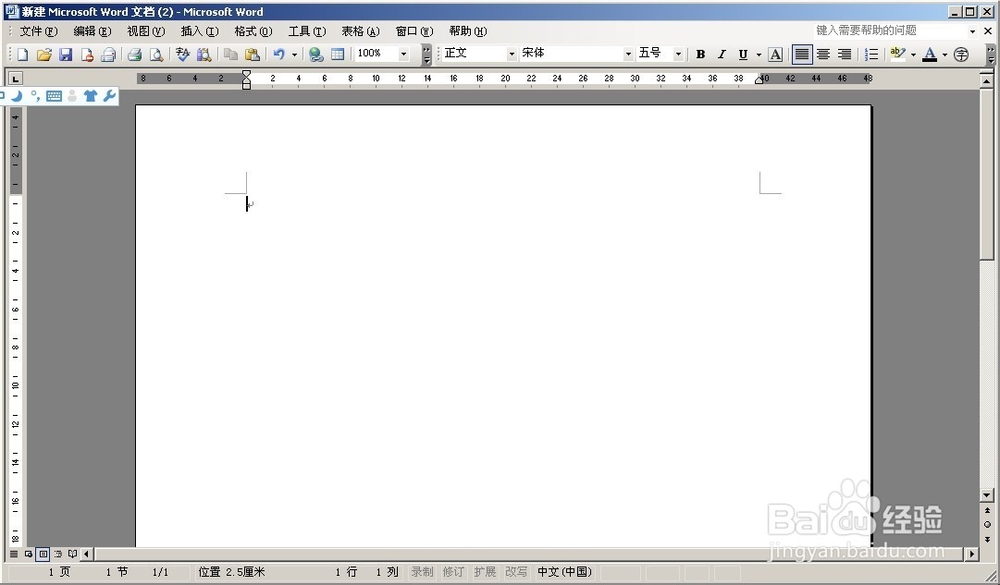Click the moon icon on input bar
This screenshot has height=585, width=1000.
click(x=17, y=96)
